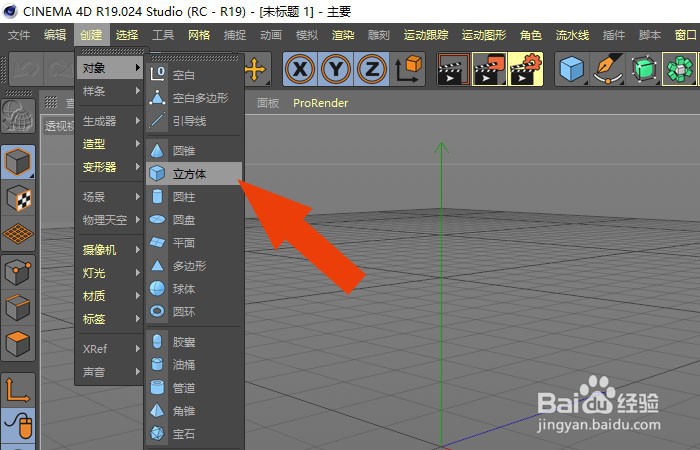
Task: Open the 动画 menu
Action: [271, 35]
